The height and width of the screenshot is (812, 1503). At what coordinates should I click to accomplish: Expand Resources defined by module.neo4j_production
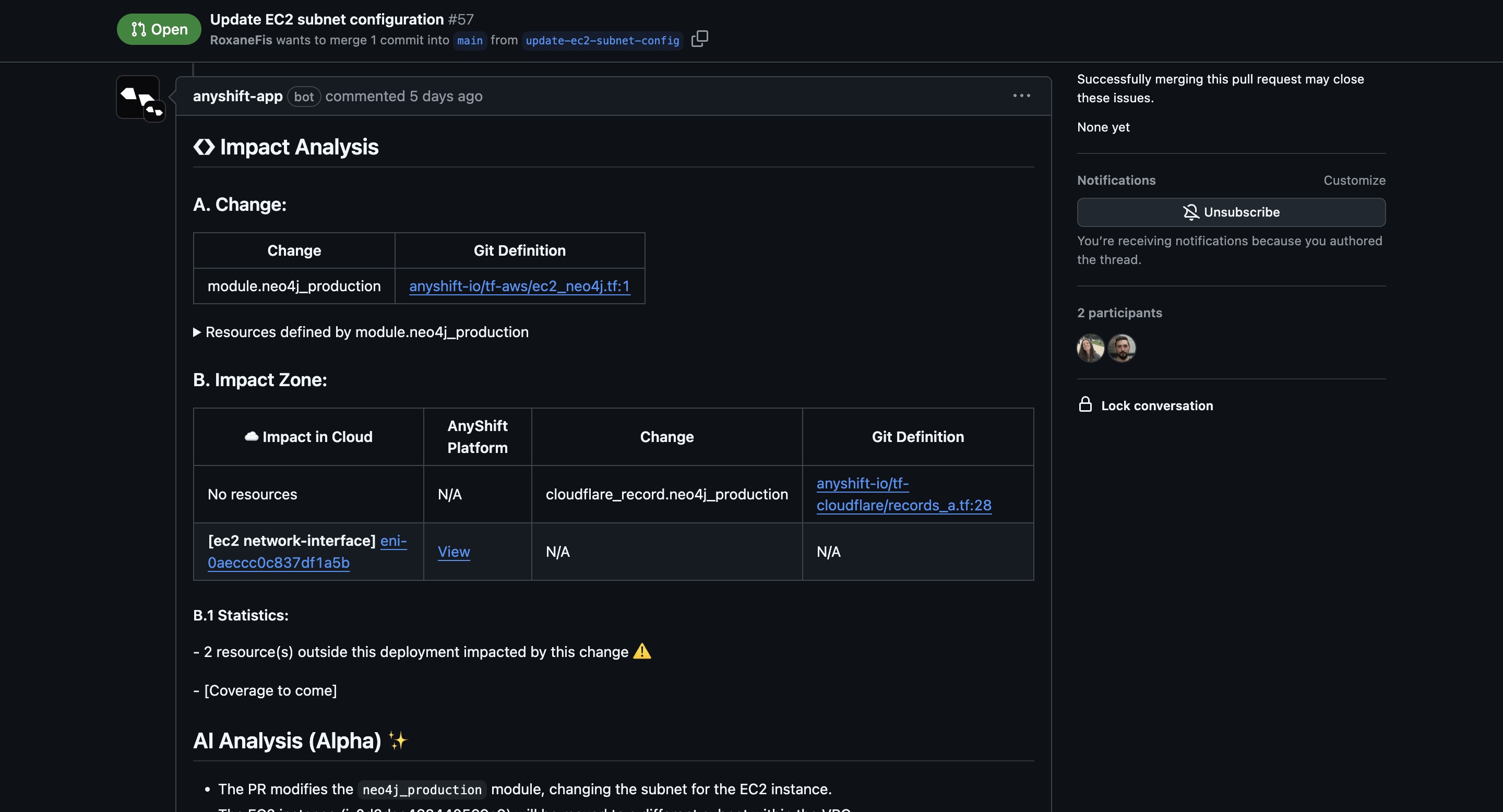[361, 332]
